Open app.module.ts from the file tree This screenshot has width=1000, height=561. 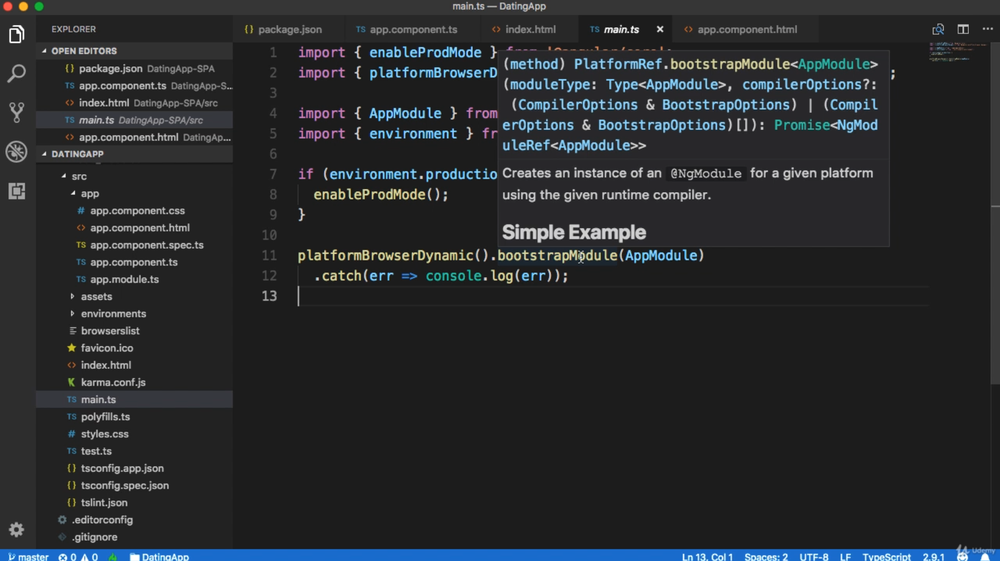[124, 280]
